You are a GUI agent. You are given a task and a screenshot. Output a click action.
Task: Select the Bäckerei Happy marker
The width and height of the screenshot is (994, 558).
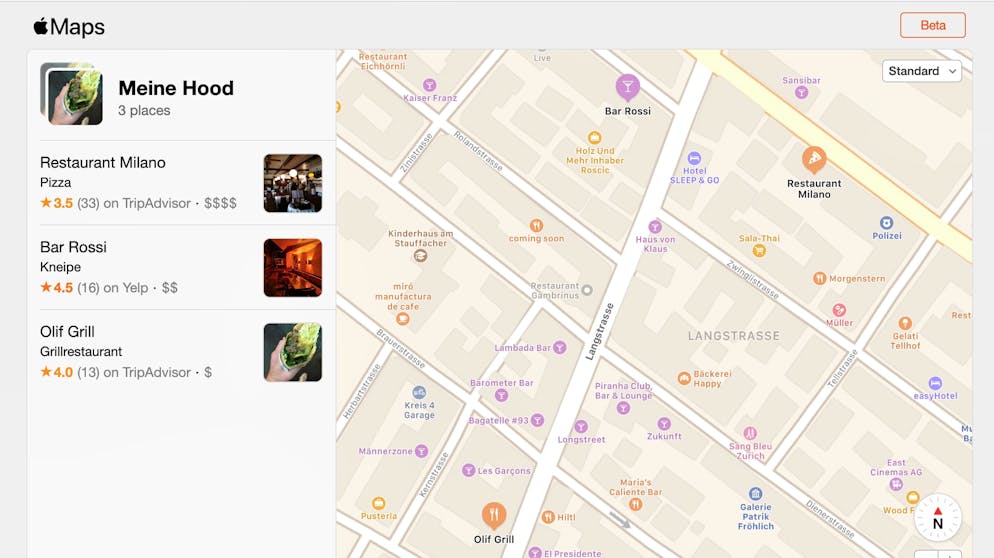pyautogui.click(x=684, y=379)
